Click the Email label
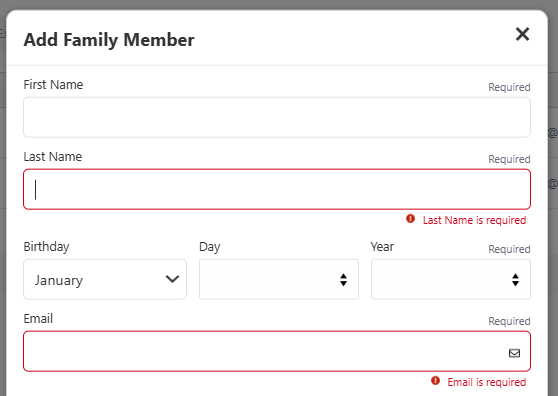Image resolution: width=558 pixels, height=396 pixels. click(x=38, y=318)
